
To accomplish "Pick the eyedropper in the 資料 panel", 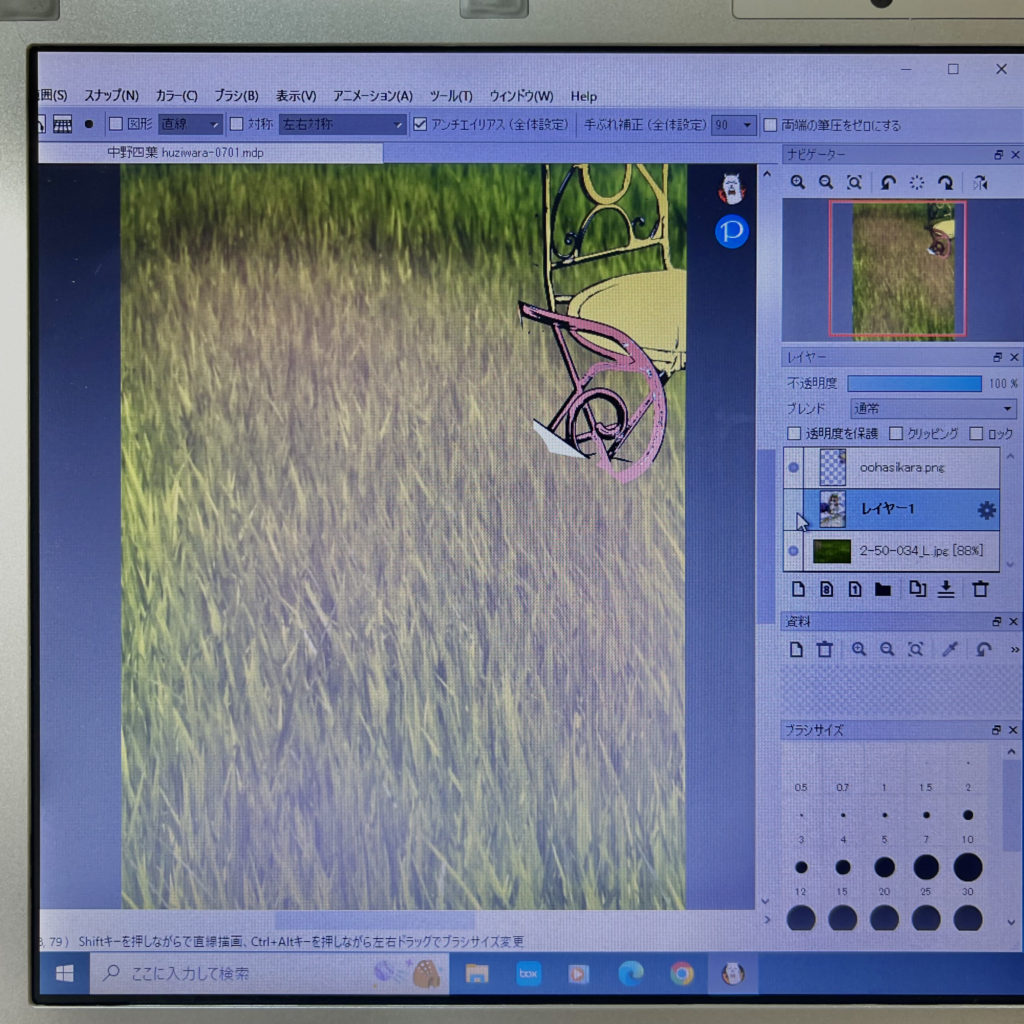I will pos(950,649).
